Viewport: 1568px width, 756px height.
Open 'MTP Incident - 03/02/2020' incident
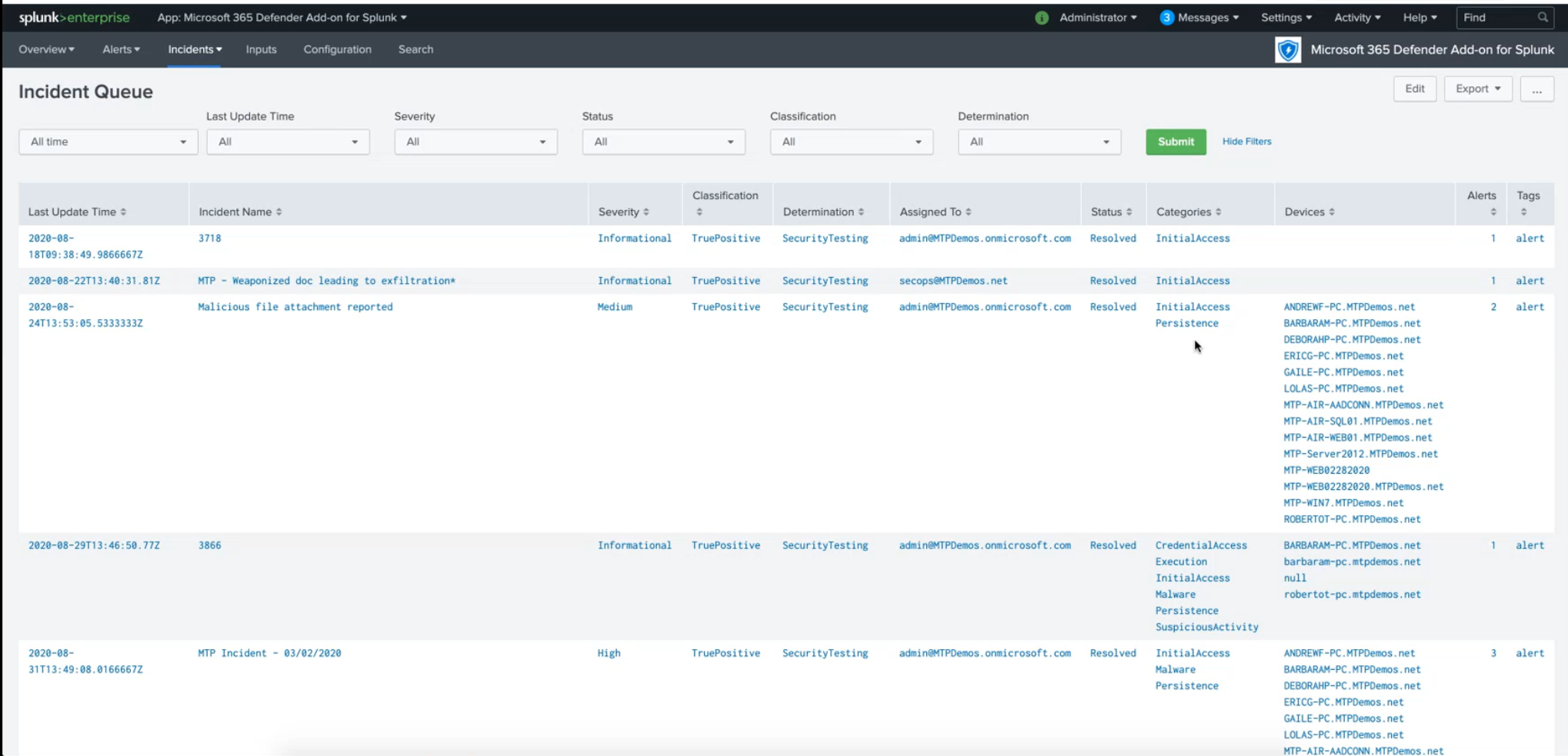click(269, 653)
